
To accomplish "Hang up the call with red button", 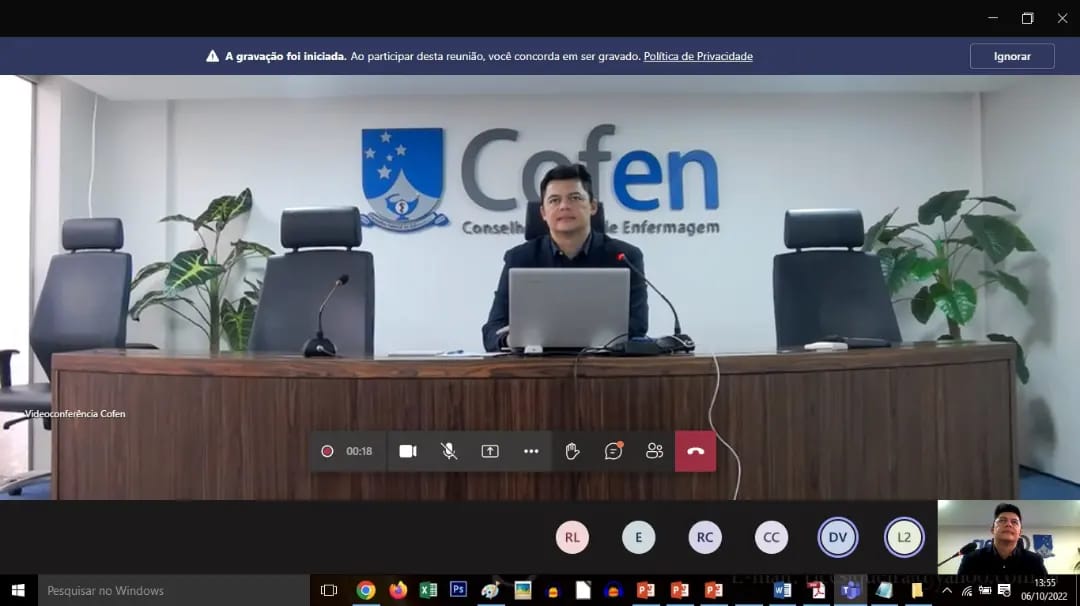I will [696, 452].
